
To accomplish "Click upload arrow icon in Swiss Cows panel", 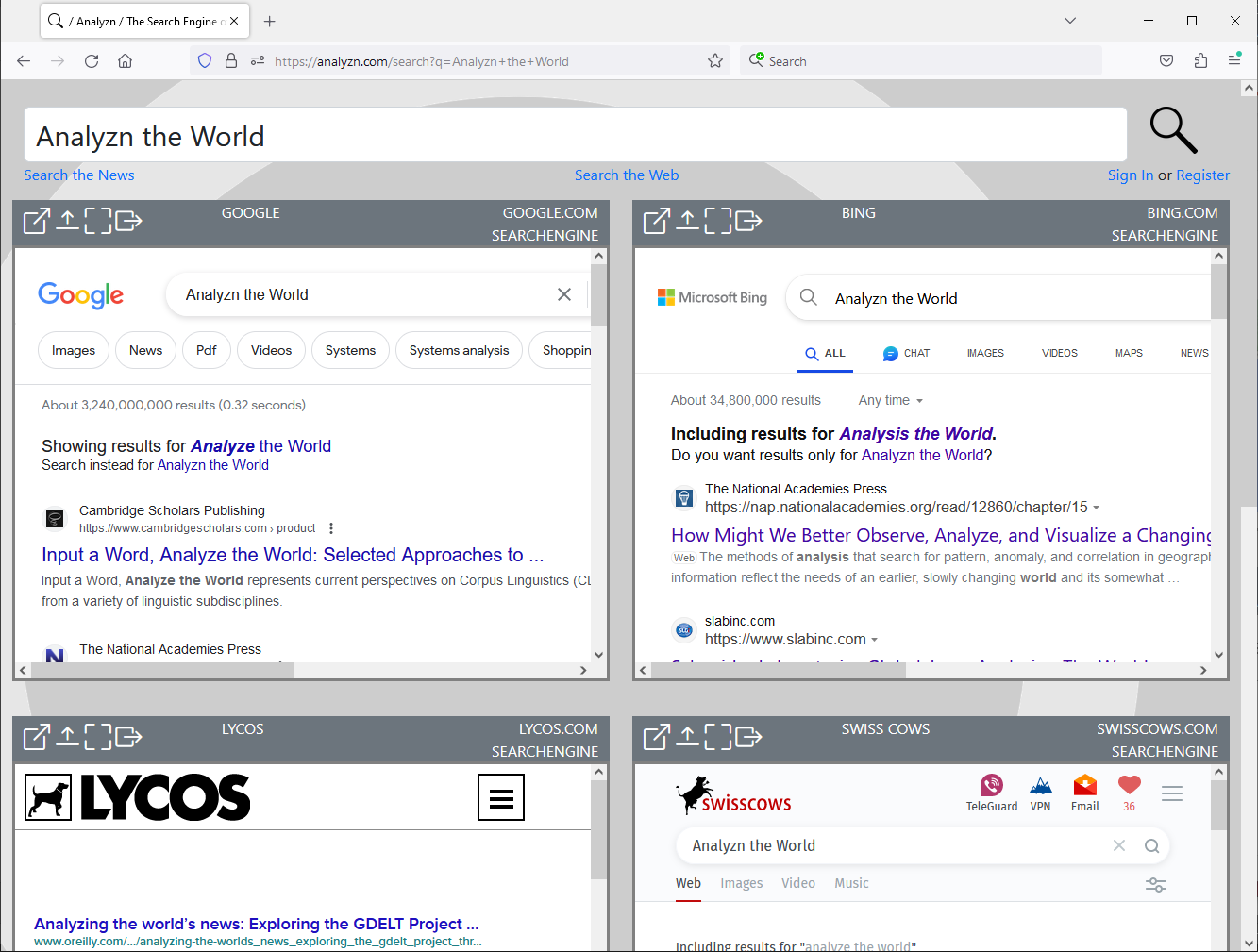I will pyautogui.click(x=687, y=737).
